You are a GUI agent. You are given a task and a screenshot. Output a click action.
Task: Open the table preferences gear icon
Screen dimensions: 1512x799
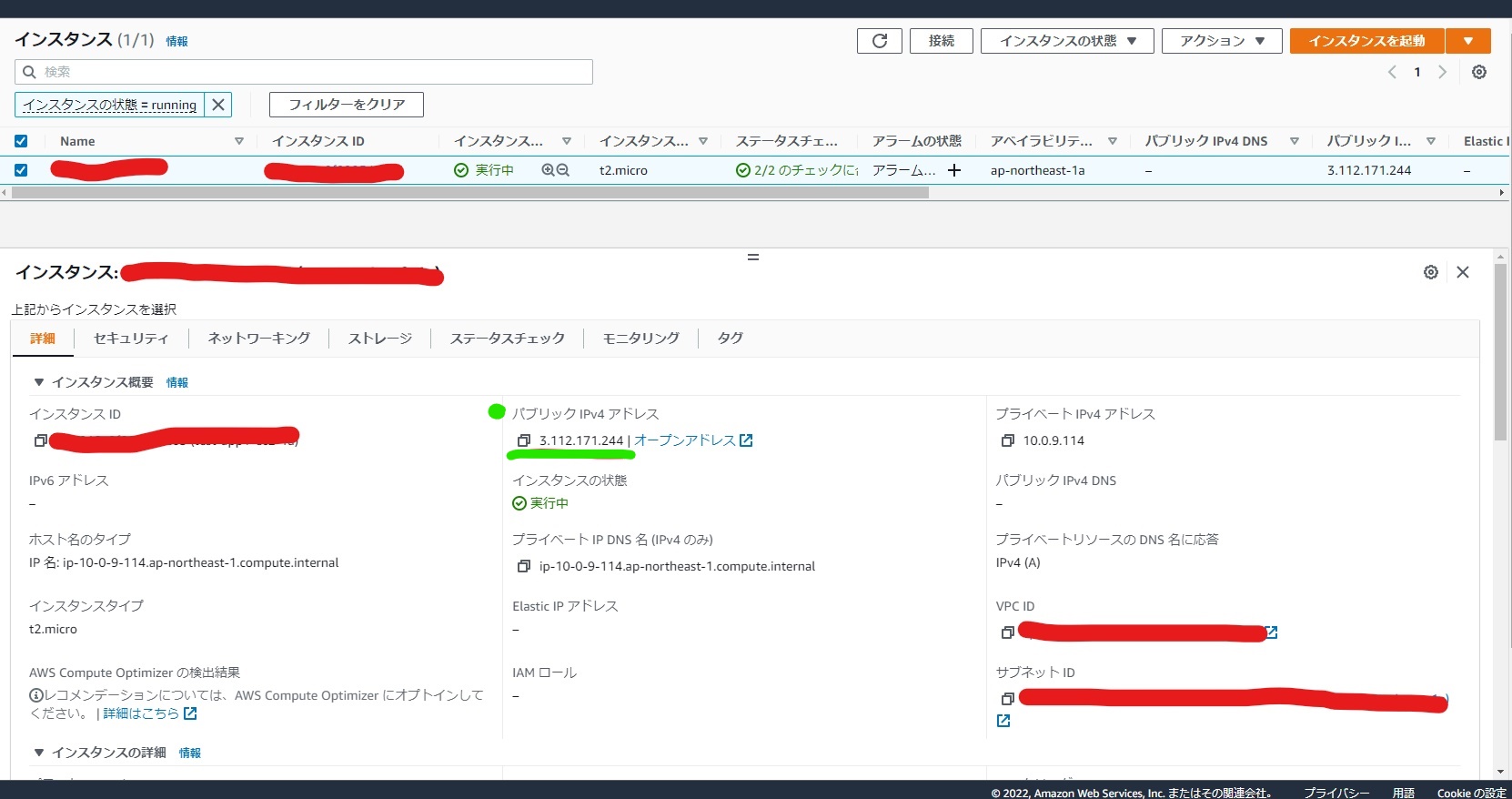pos(1479,72)
